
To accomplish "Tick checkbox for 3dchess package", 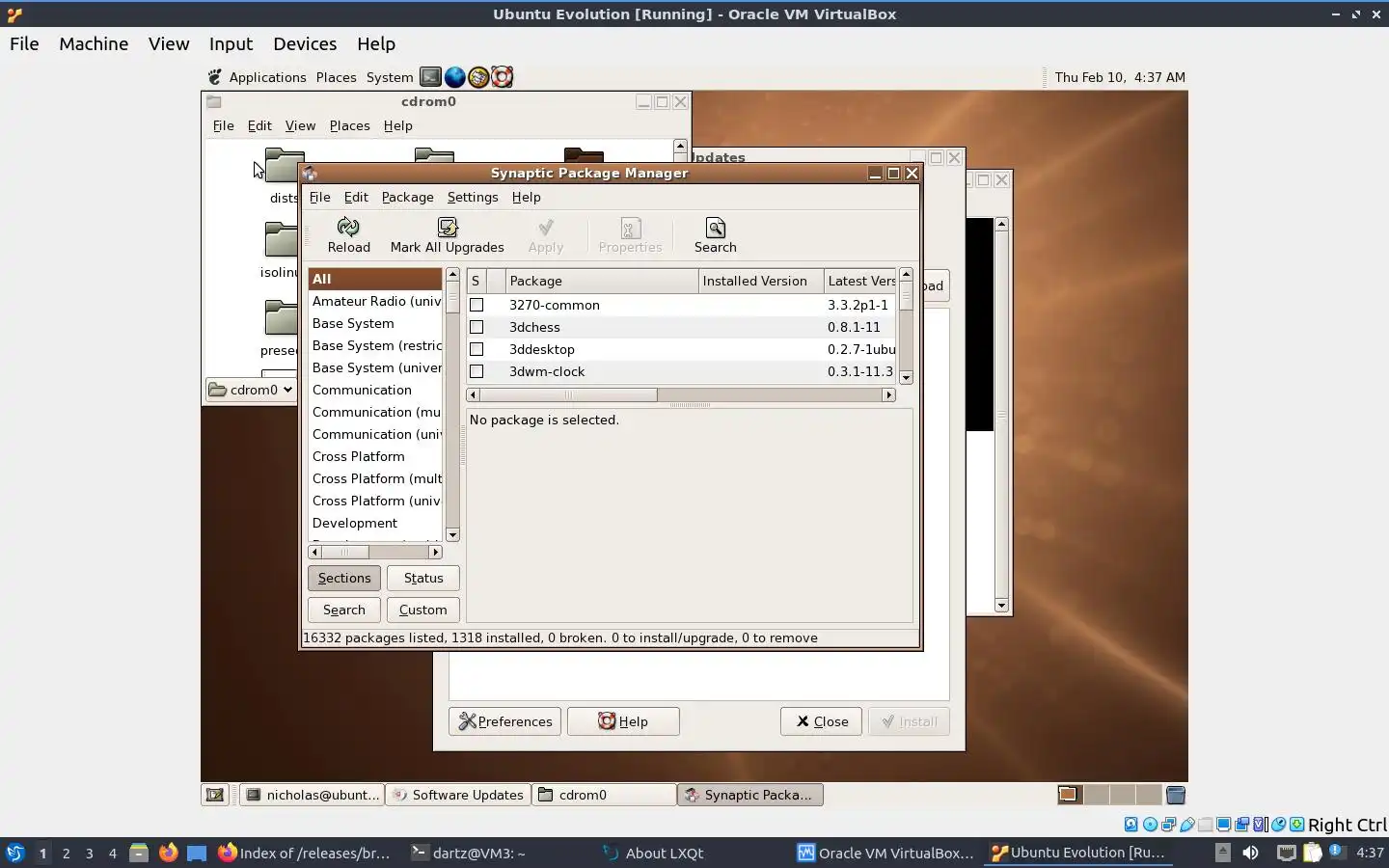I will pos(477,327).
